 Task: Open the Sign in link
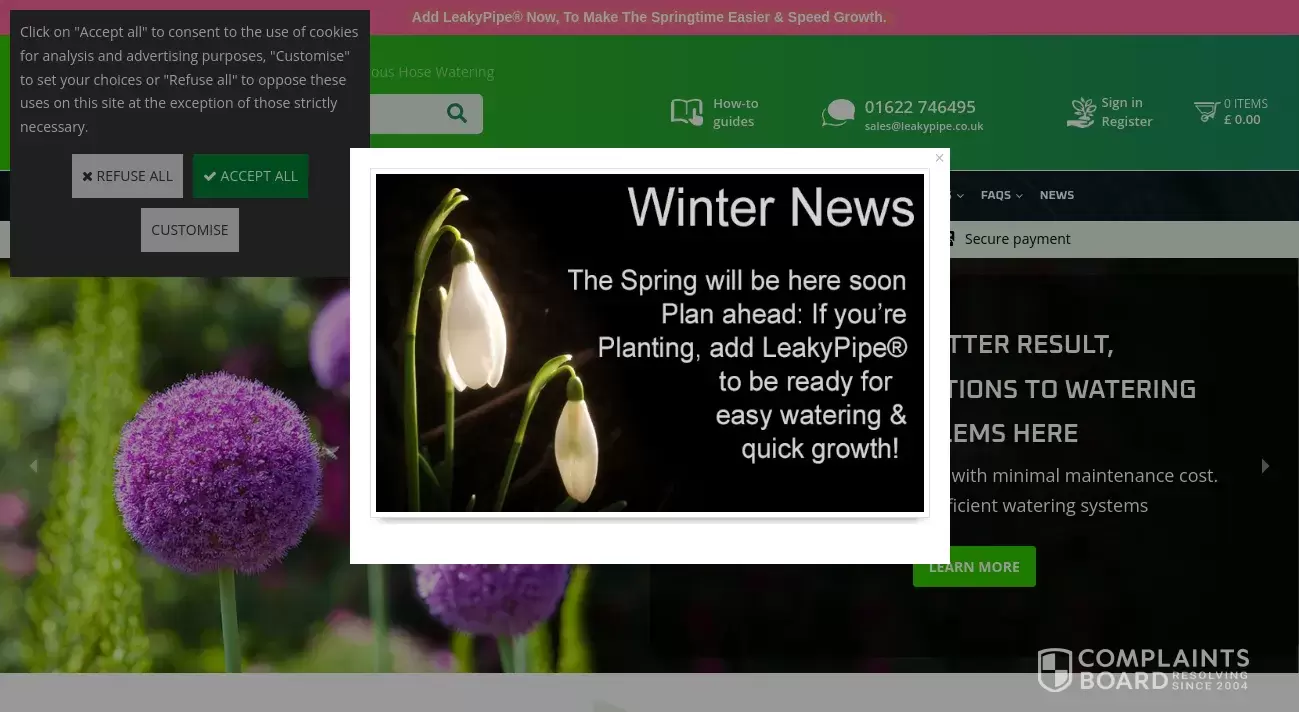(x=1122, y=103)
